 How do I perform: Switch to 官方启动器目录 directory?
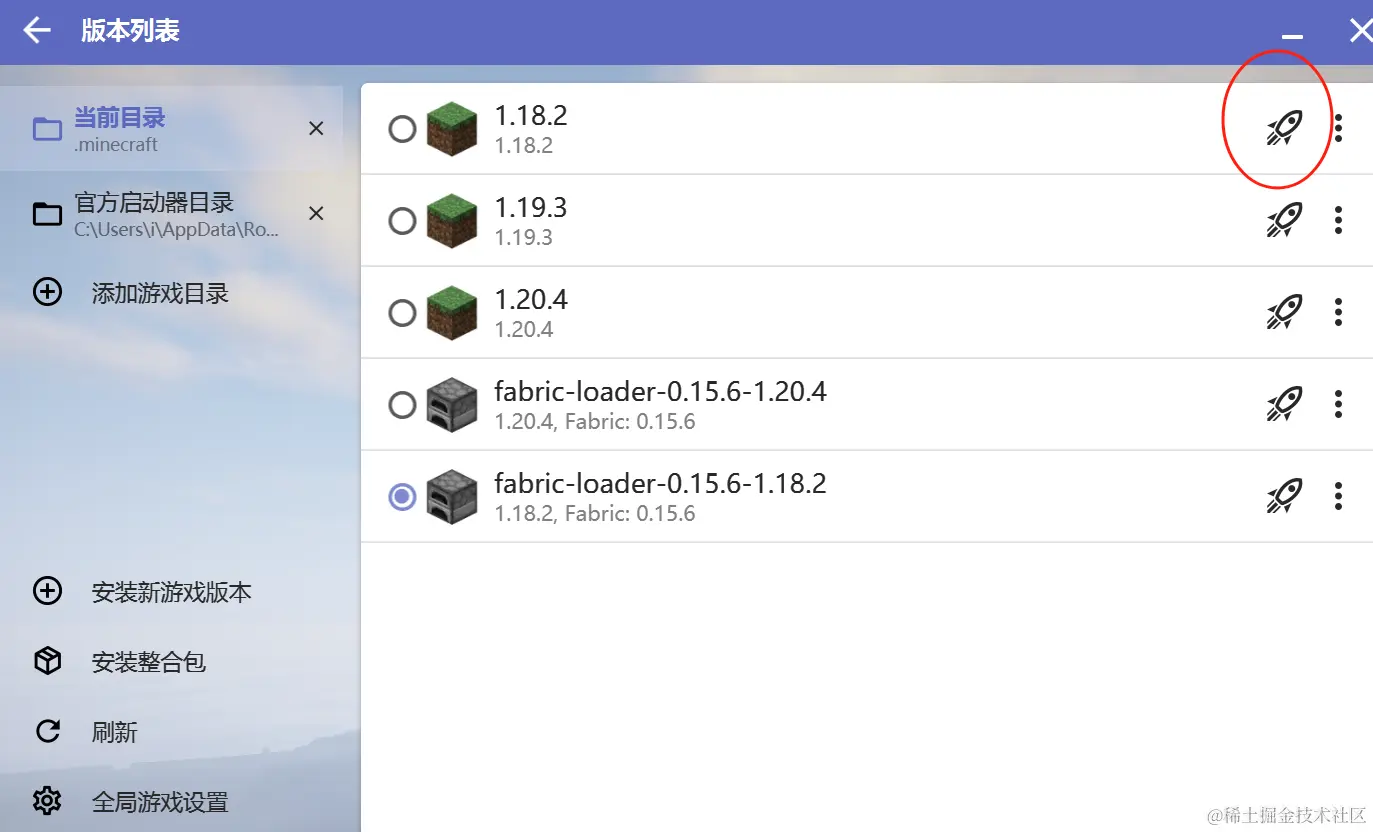[x=171, y=213]
